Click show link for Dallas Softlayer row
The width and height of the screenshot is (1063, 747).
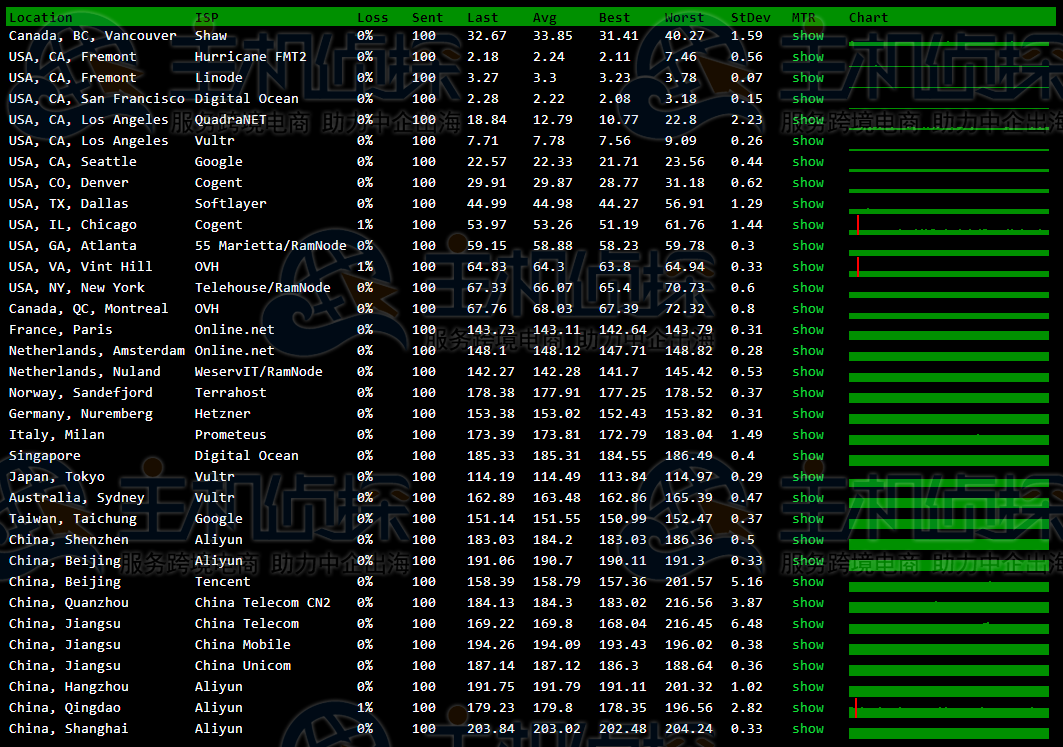pos(808,204)
